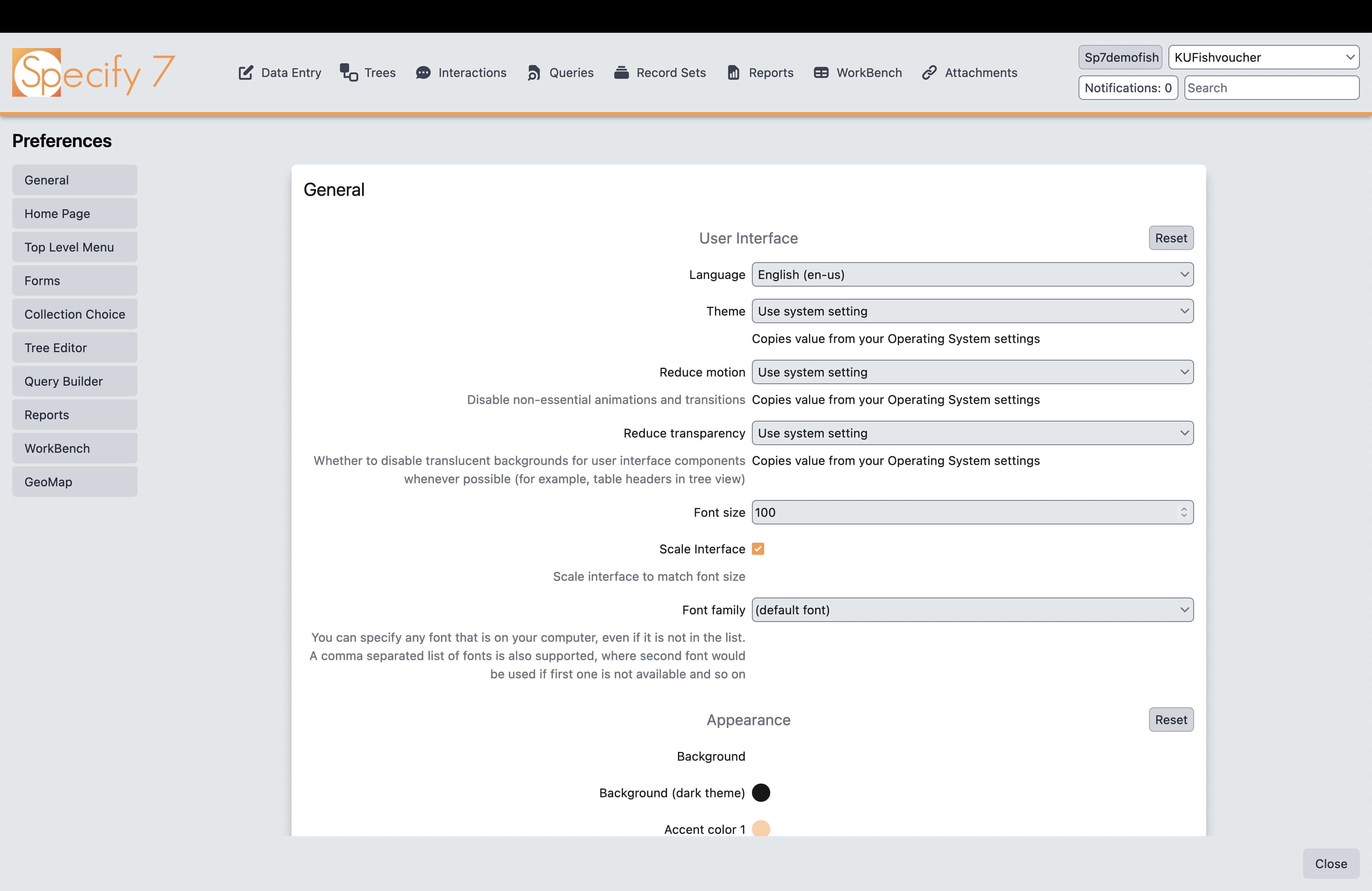
Task: Click the Attachments link icon
Action: (929, 73)
